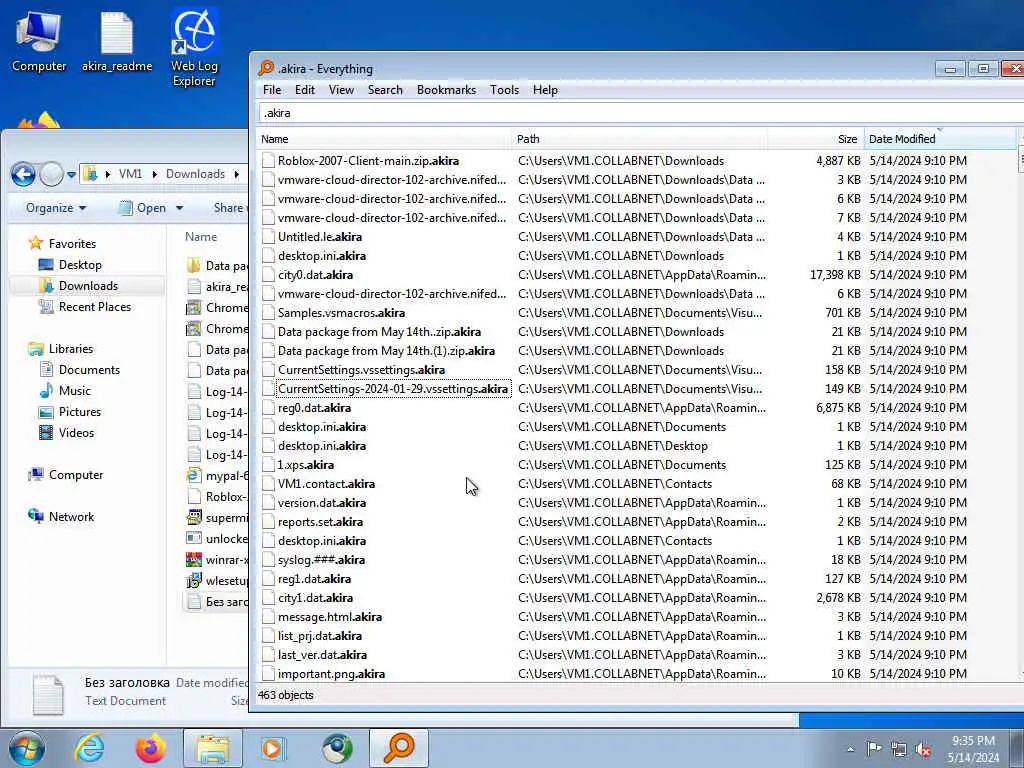Open the Pictures library
Image resolution: width=1024 pixels, height=768 pixels.
[x=80, y=411]
